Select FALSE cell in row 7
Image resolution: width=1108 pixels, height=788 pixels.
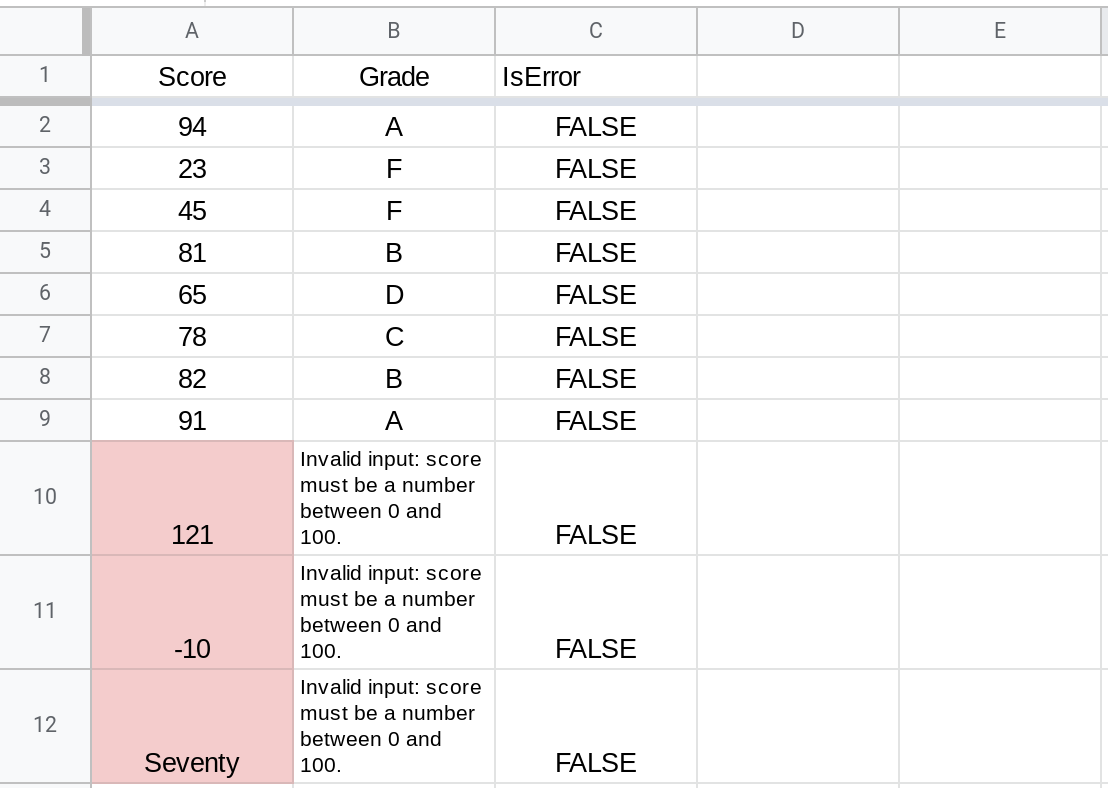pyautogui.click(x=596, y=336)
